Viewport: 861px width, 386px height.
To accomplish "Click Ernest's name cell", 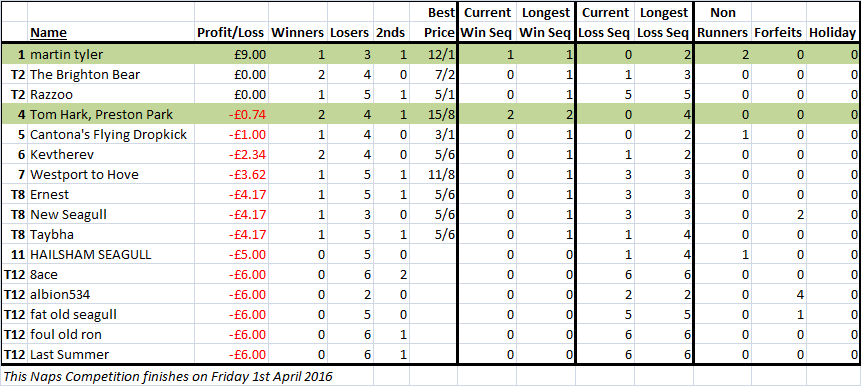I will 111,194.
